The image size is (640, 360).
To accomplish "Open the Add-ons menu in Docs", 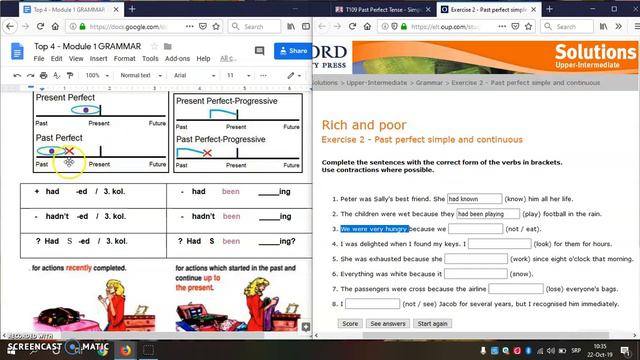I will point(177,59).
